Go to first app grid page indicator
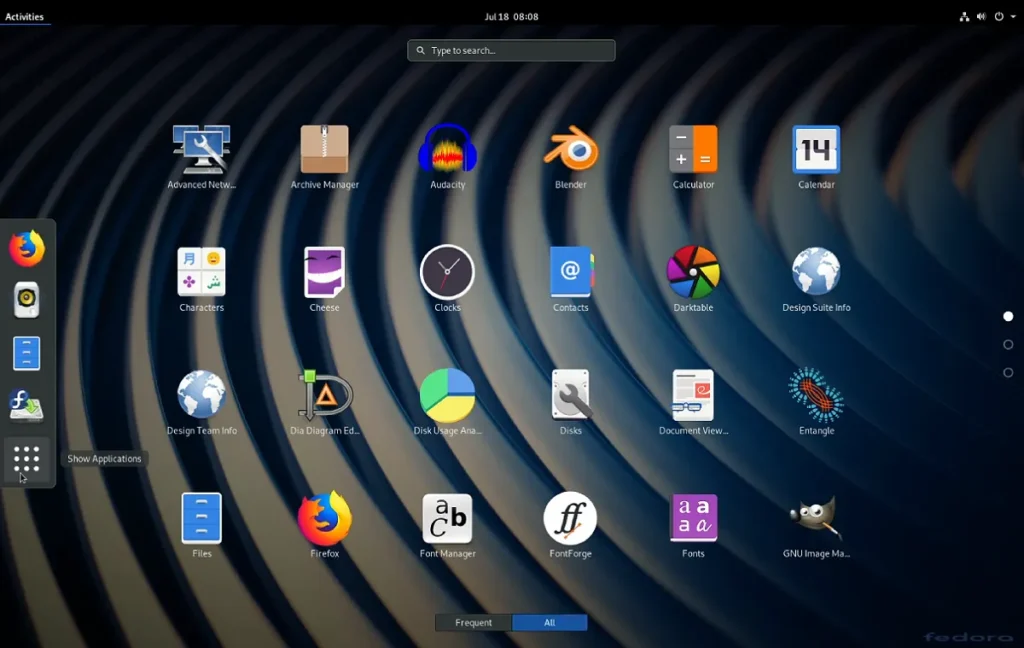 pos(1008,316)
